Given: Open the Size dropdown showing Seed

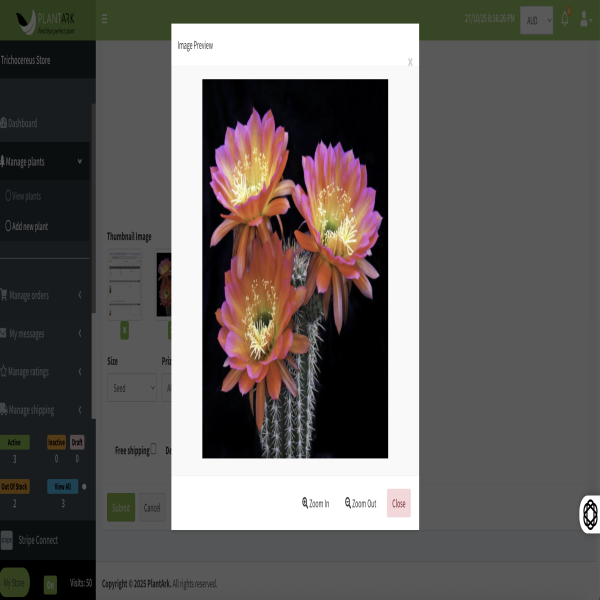Looking at the screenshot, I should (131, 388).
